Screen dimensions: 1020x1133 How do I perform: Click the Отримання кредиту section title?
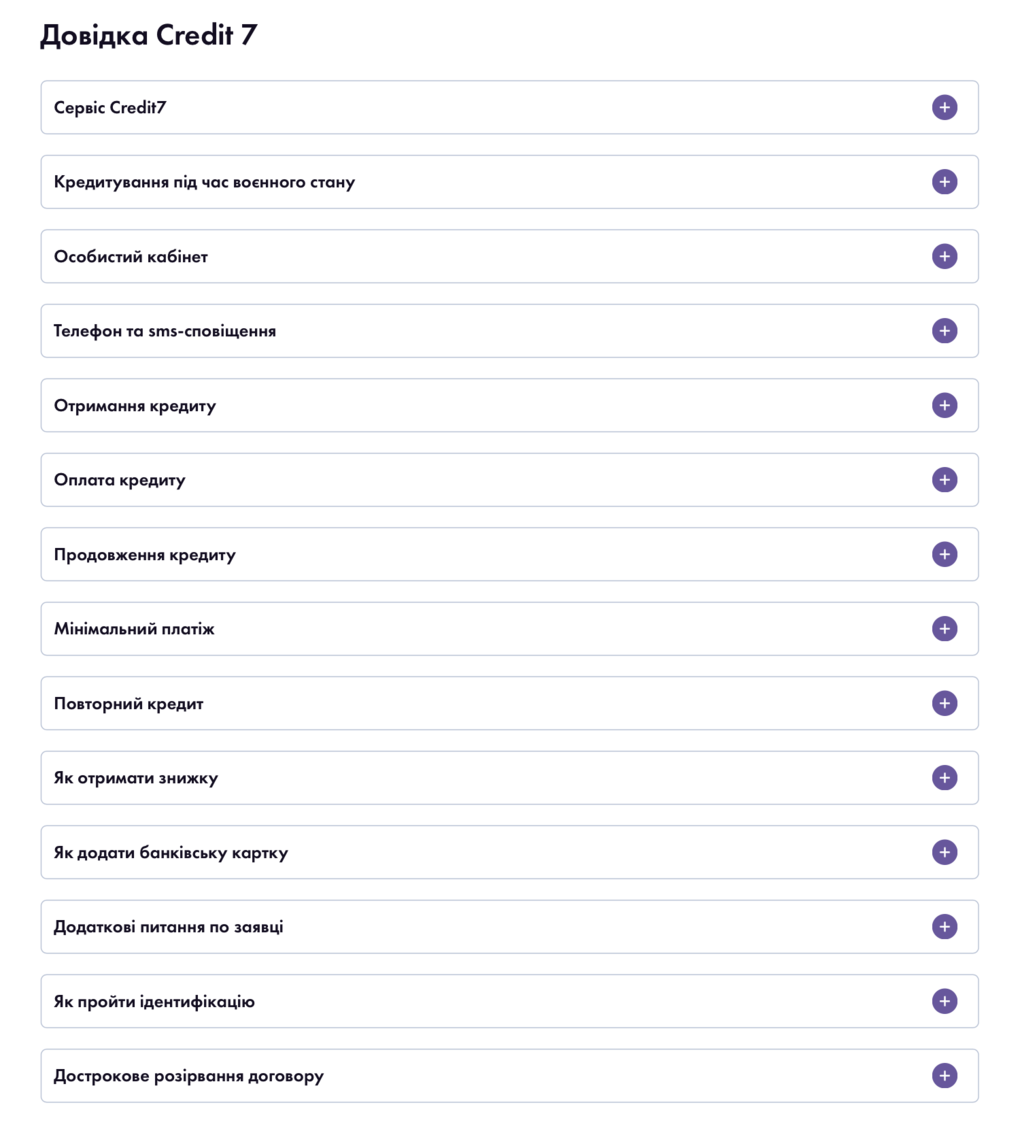135,406
